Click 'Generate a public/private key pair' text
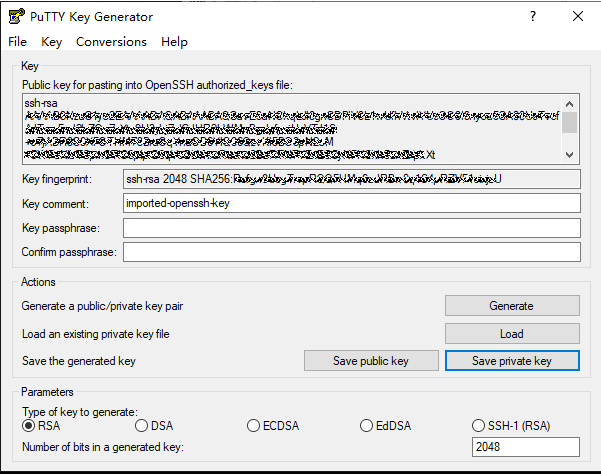This screenshot has height=474, width=601. pos(102,306)
